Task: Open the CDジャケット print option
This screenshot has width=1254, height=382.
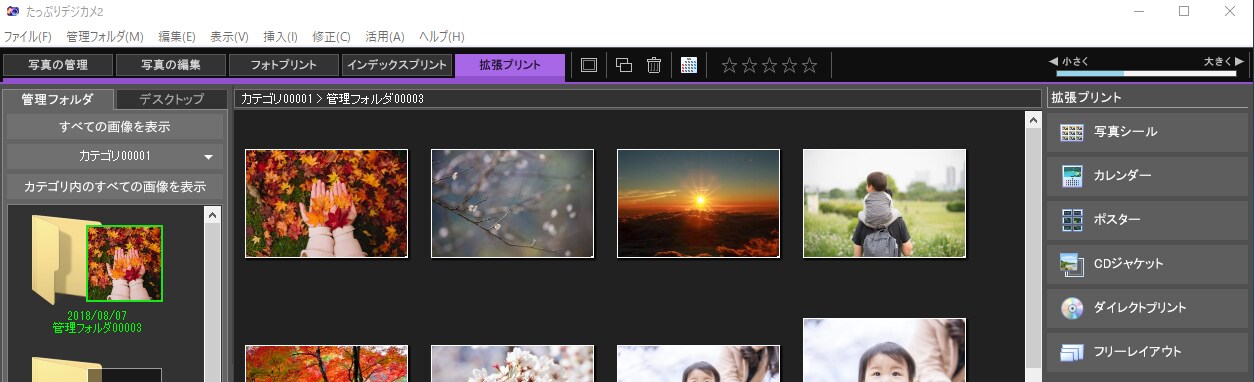Action: (x=1147, y=264)
